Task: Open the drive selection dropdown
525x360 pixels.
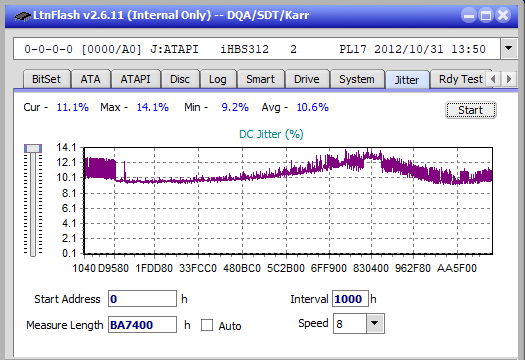Action: click(509, 49)
